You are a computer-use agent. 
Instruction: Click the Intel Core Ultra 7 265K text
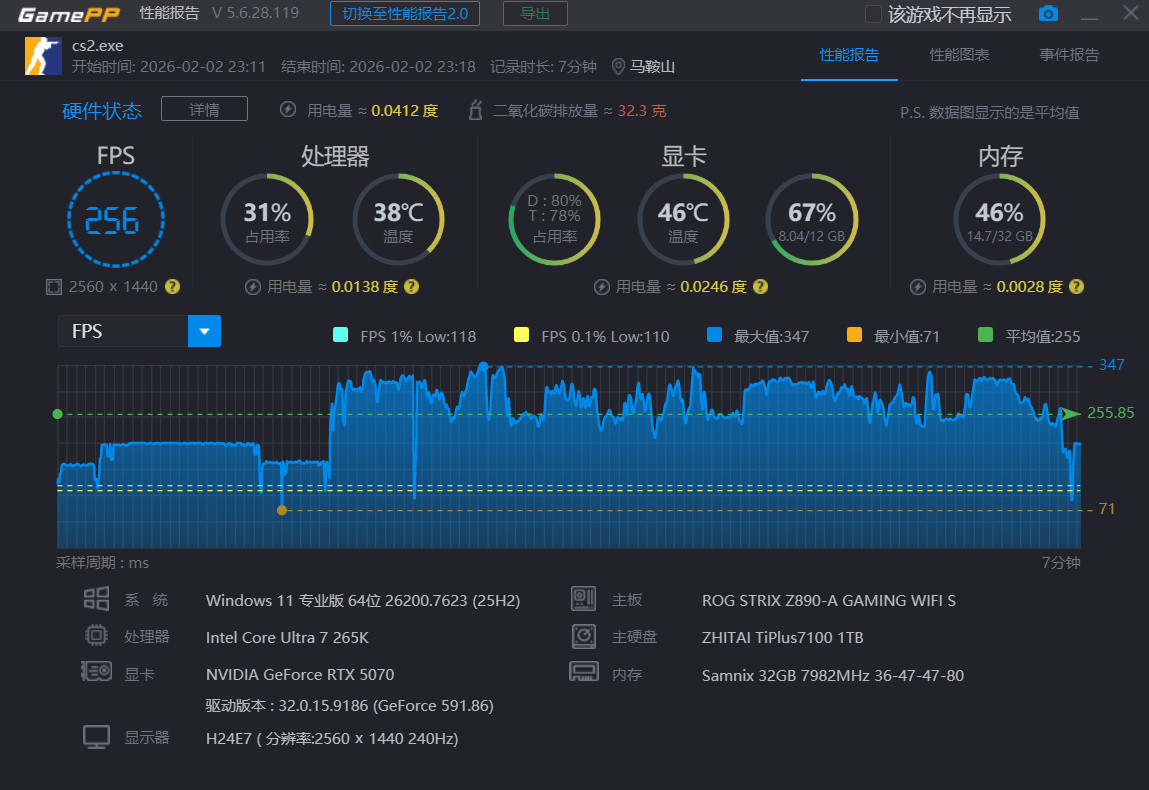[x=287, y=638]
